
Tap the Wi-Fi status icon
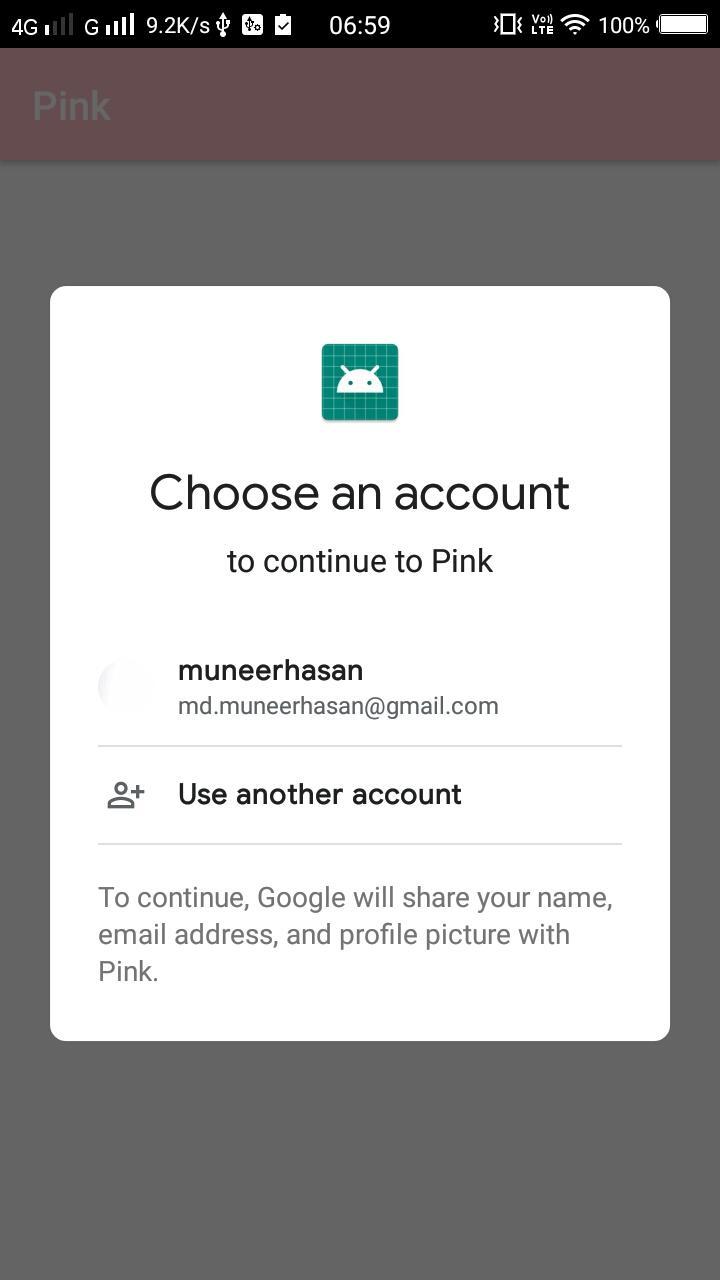tap(575, 24)
